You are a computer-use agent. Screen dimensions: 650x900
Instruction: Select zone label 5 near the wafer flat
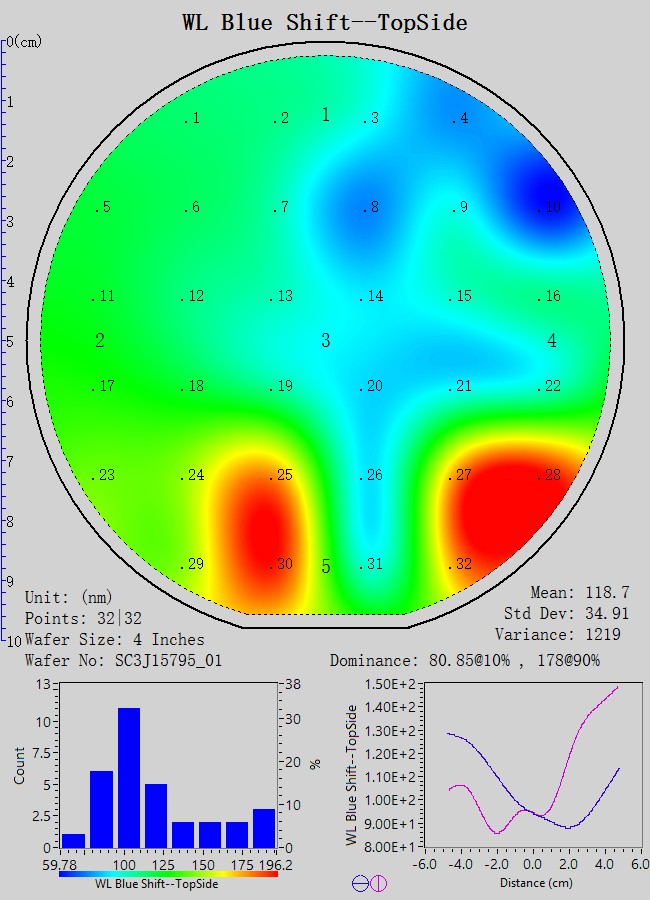[x=326, y=567]
